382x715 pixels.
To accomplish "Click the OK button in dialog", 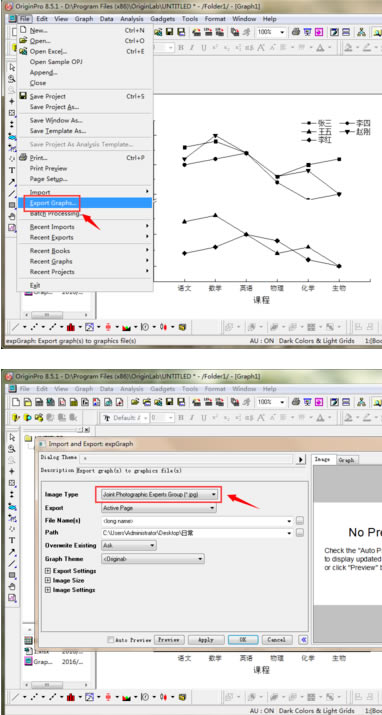I will (243, 640).
